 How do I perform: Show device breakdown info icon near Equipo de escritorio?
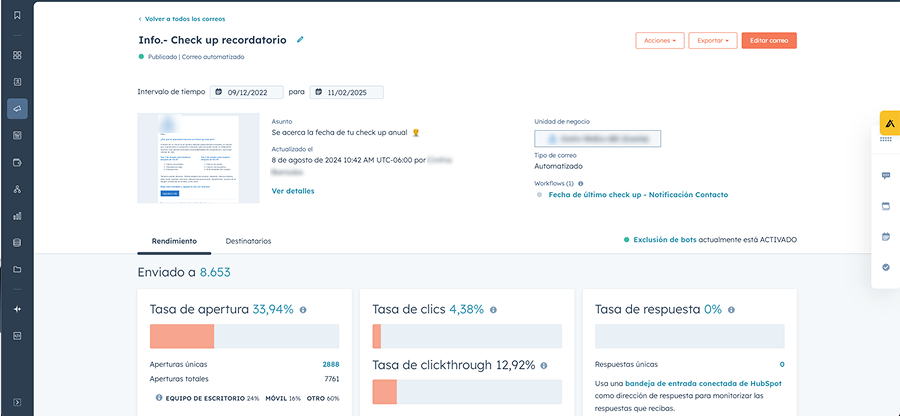159,398
